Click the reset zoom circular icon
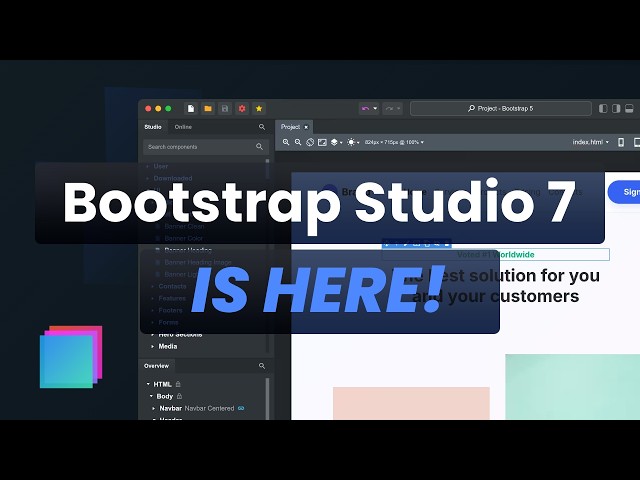The width and height of the screenshot is (640, 480). coord(310,142)
